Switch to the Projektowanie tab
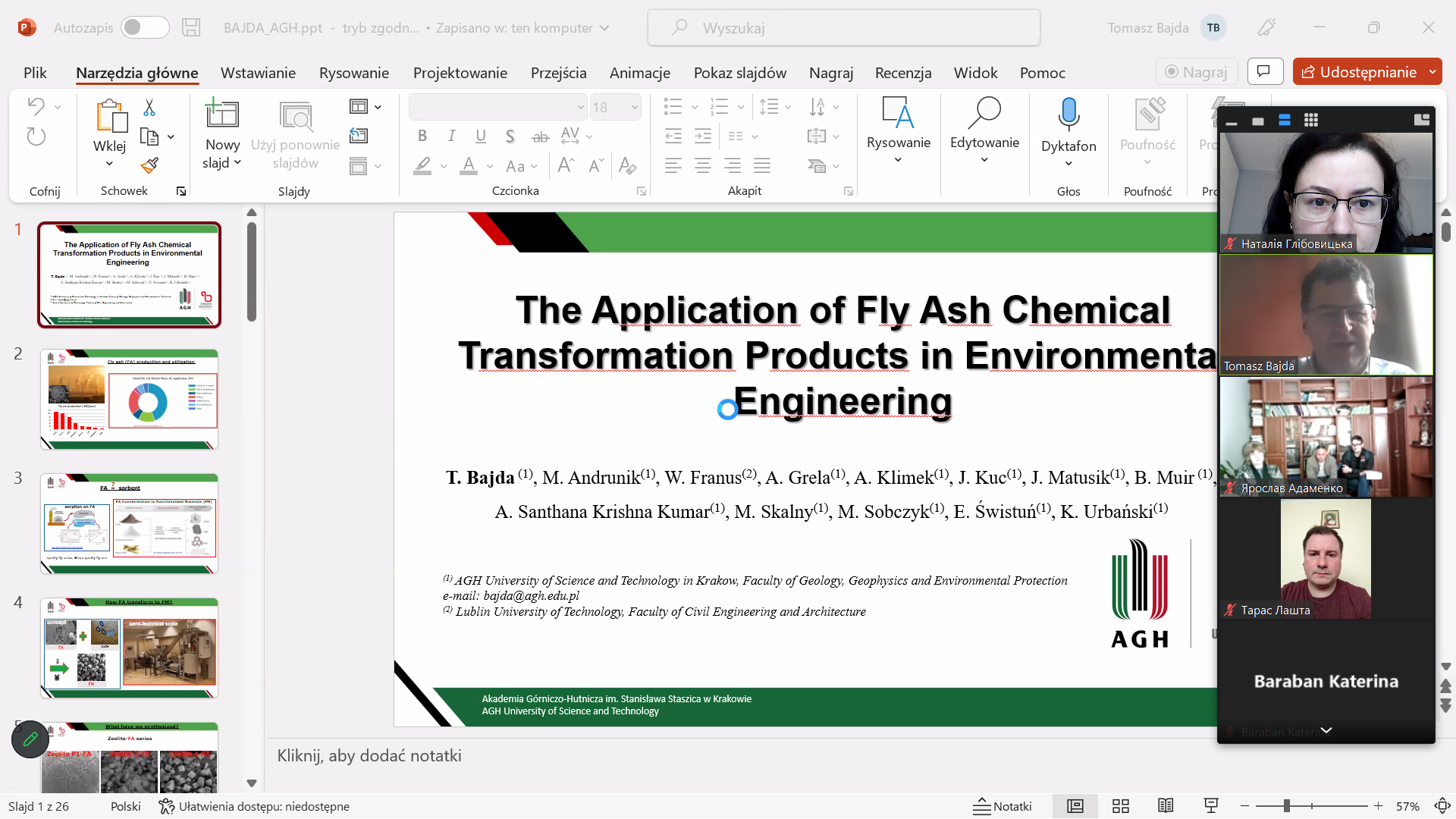Screen dimensions: 1456x819 click(x=460, y=73)
